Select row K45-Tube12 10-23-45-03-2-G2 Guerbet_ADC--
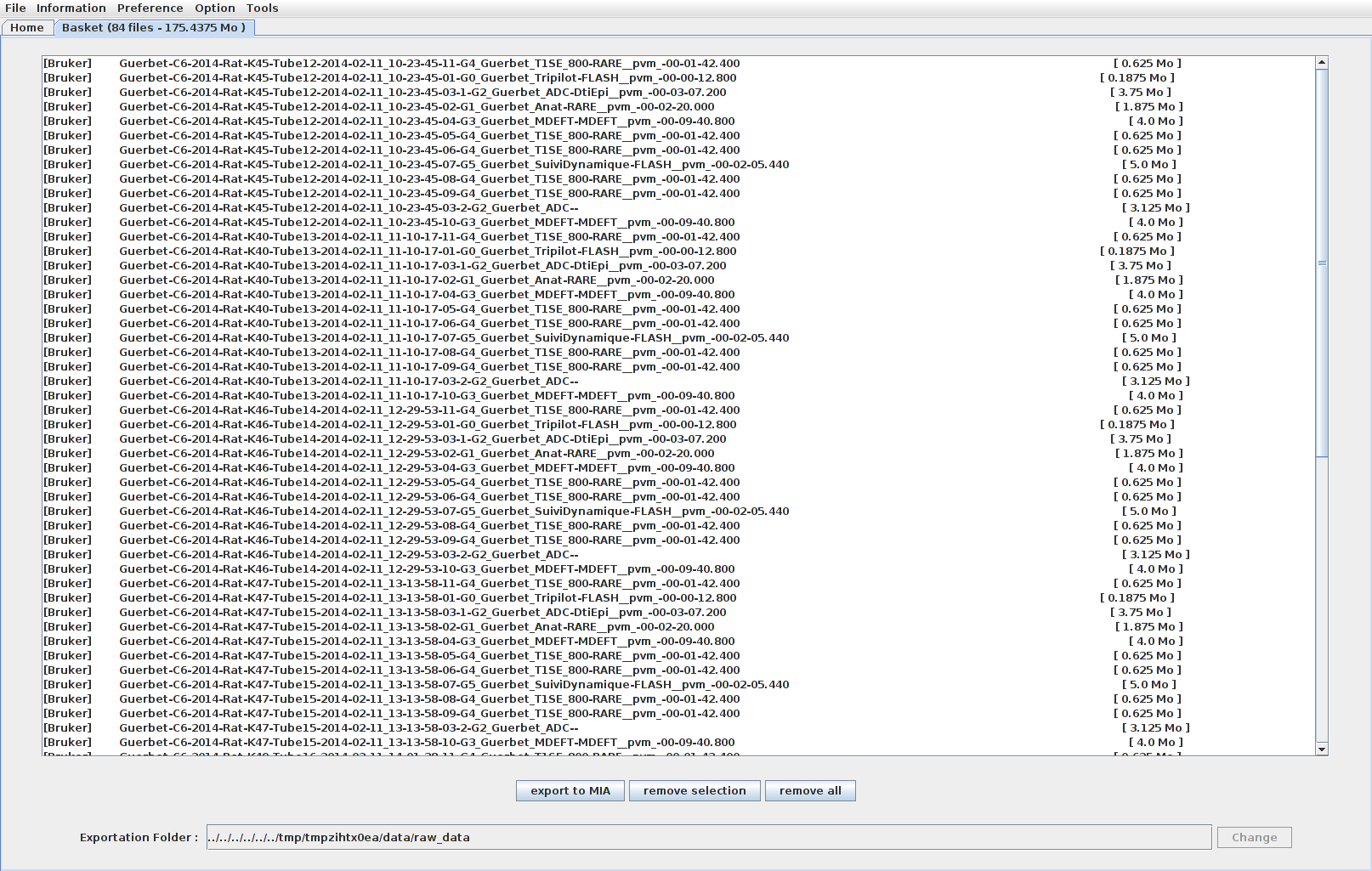1372x871 pixels. (678, 207)
